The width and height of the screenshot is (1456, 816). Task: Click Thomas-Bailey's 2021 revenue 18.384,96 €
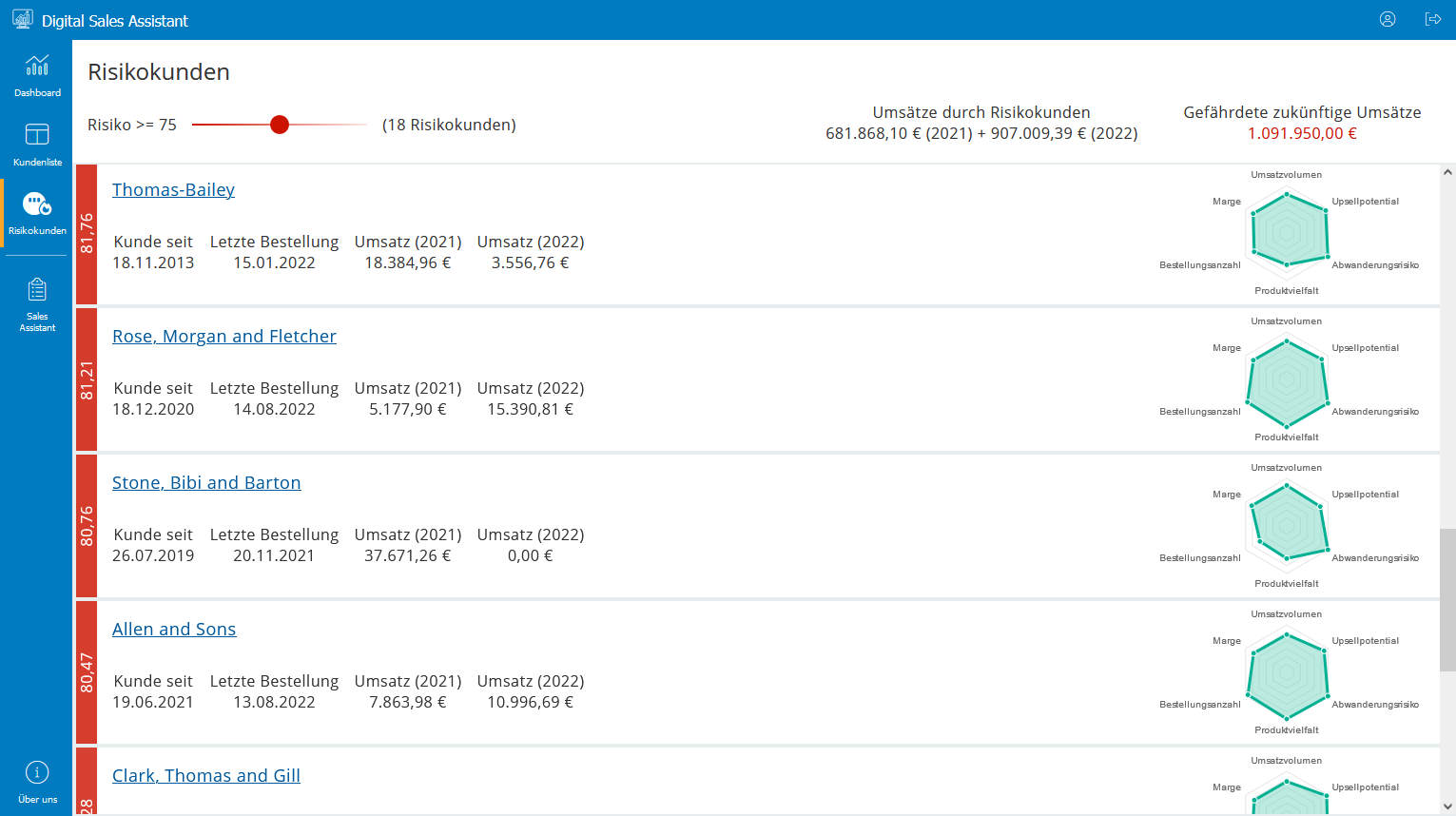(408, 262)
